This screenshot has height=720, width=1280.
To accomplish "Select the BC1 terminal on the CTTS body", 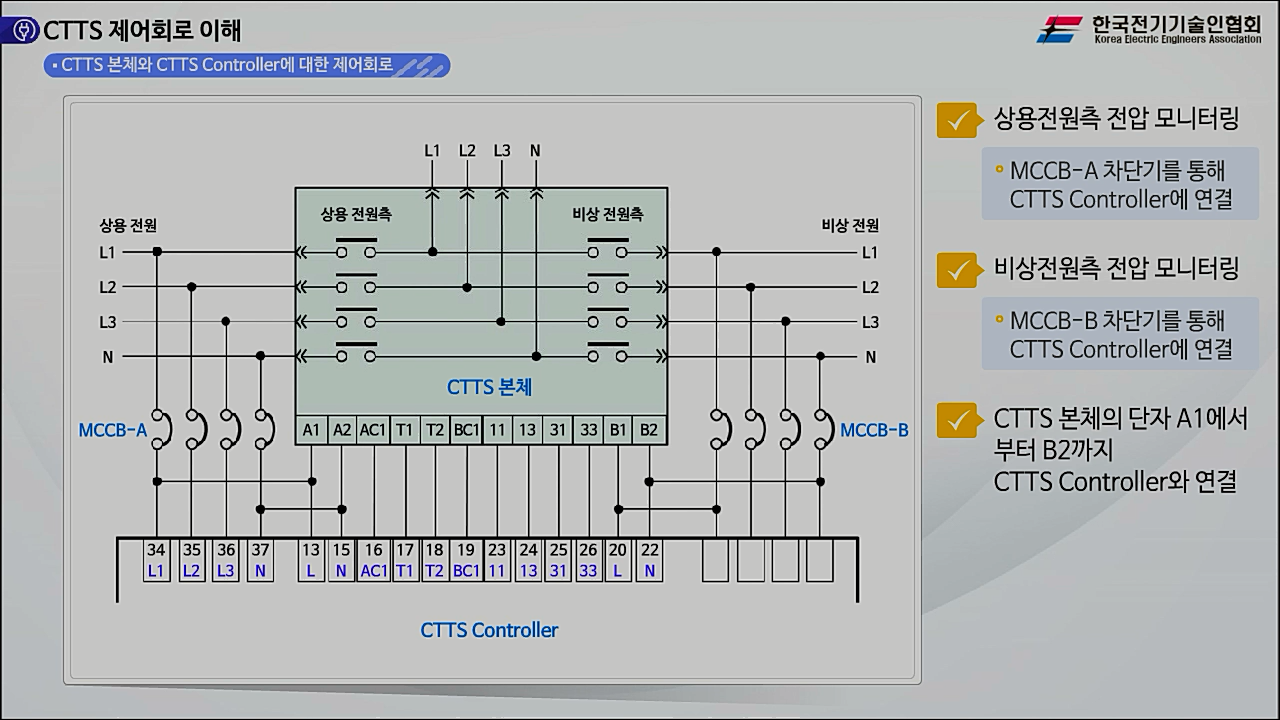I will pyautogui.click(x=466, y=430).
